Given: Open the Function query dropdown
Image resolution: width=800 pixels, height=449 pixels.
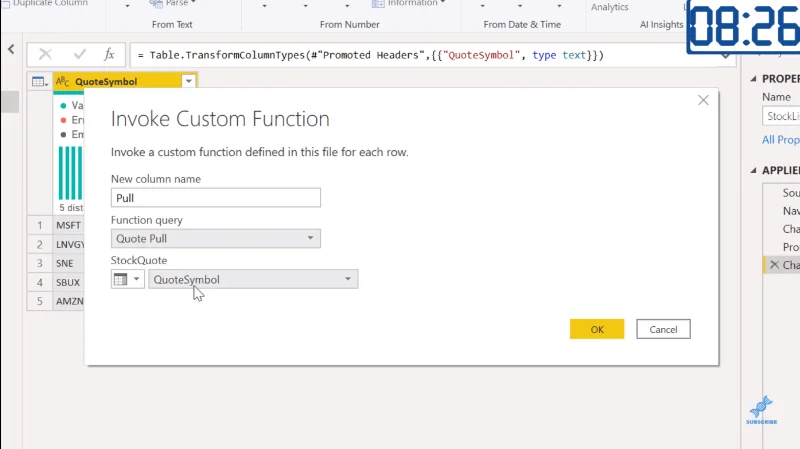Looking at the screenshot, I should (215, 238).
